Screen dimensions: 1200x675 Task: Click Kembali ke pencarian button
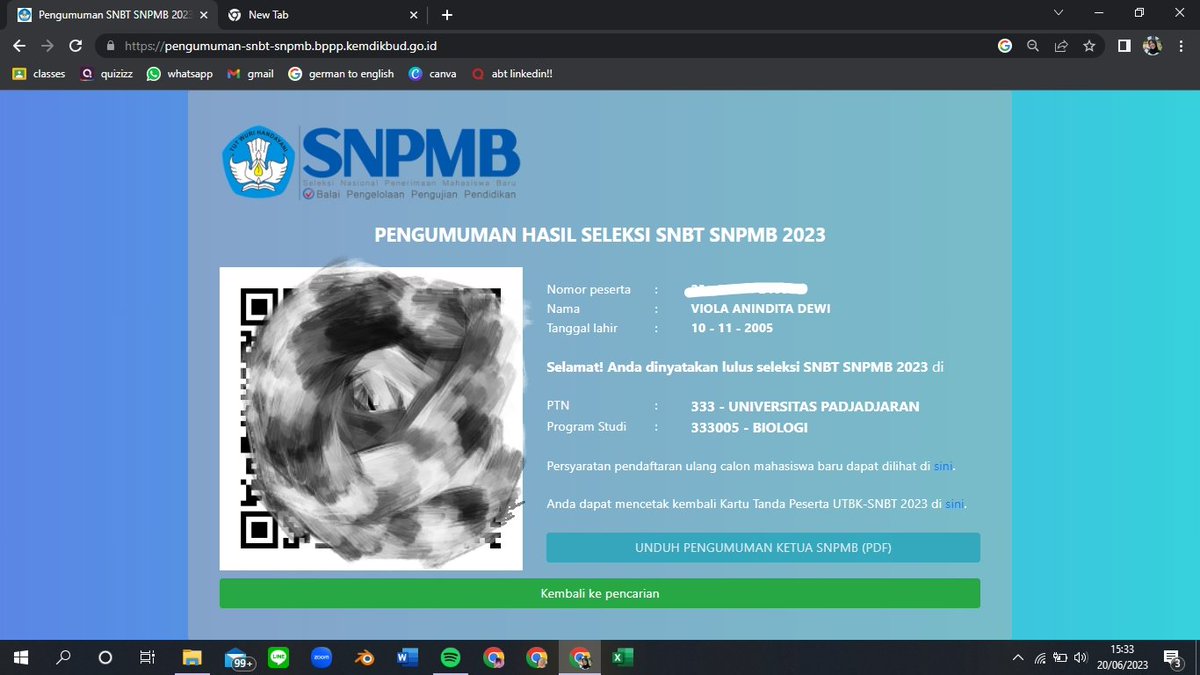tap(600, 593)
